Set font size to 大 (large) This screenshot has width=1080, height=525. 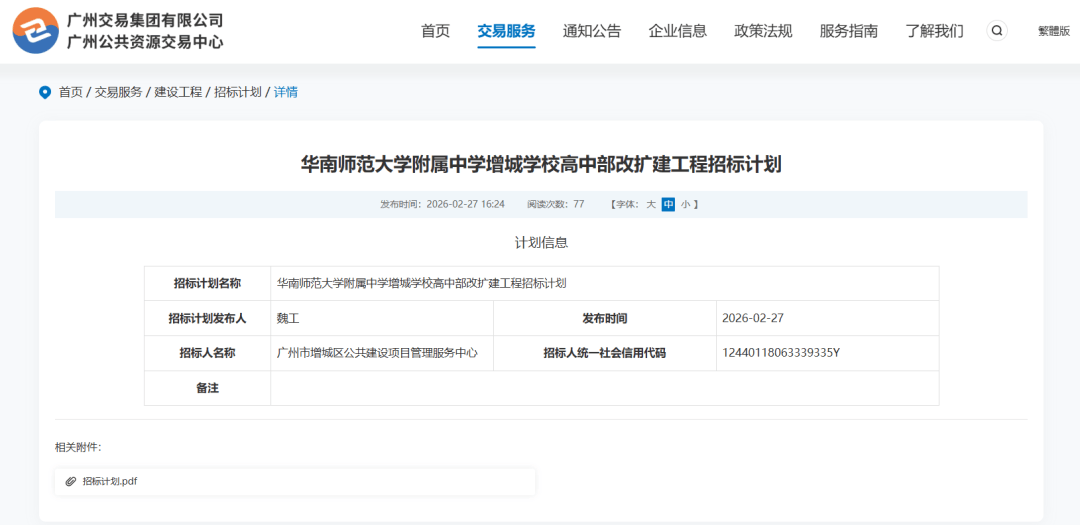[650, 204]
